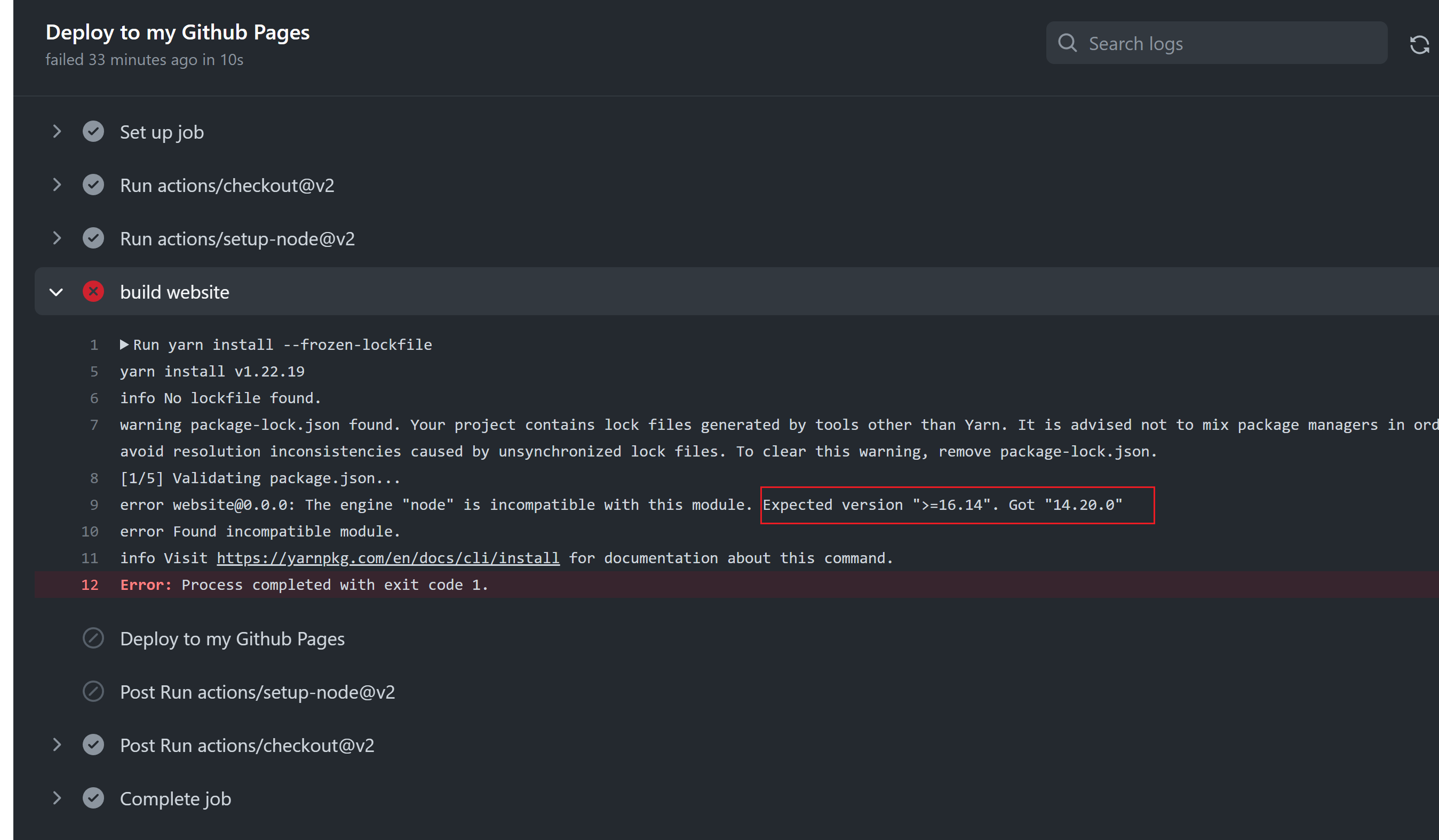This screenshot has width=1439, height=840.
Task: Select the Run actions/setup-node@v2 step label
Action: pyautogui.click(x=237, y=238)
